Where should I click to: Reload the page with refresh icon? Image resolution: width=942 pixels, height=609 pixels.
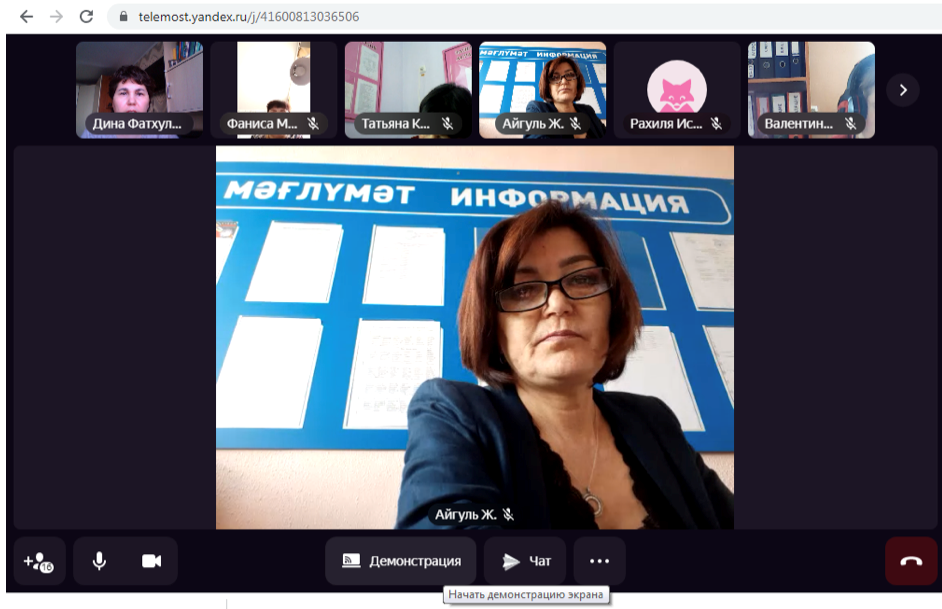[x=86, y=17]
